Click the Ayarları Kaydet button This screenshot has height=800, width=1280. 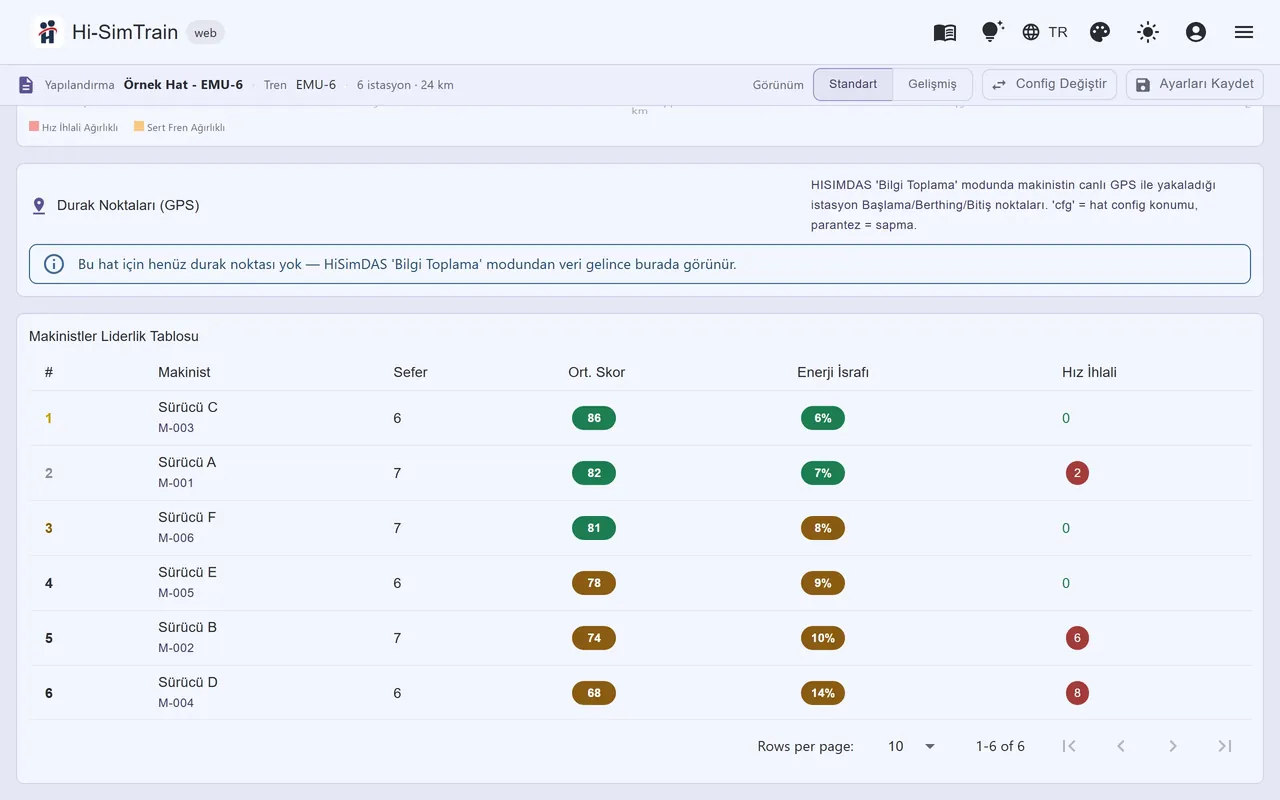pyautogui.click(x=1194, y=85)
